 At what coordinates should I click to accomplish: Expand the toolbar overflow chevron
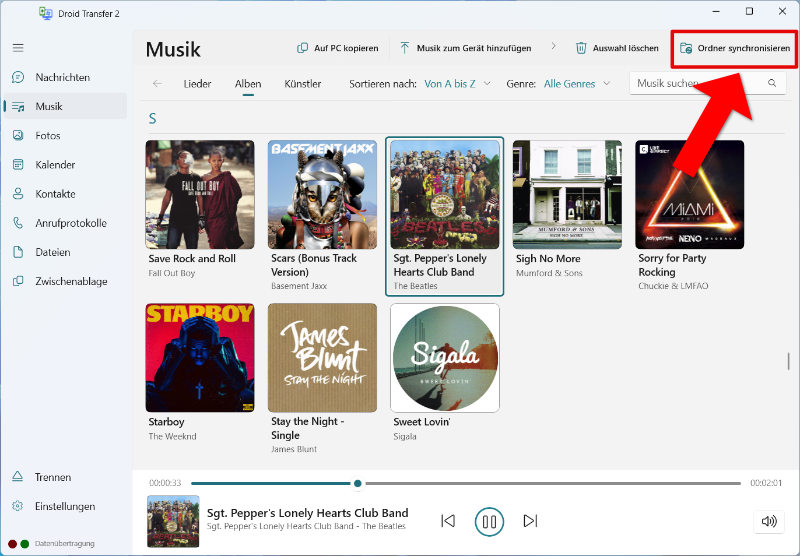tap(554, 46)
